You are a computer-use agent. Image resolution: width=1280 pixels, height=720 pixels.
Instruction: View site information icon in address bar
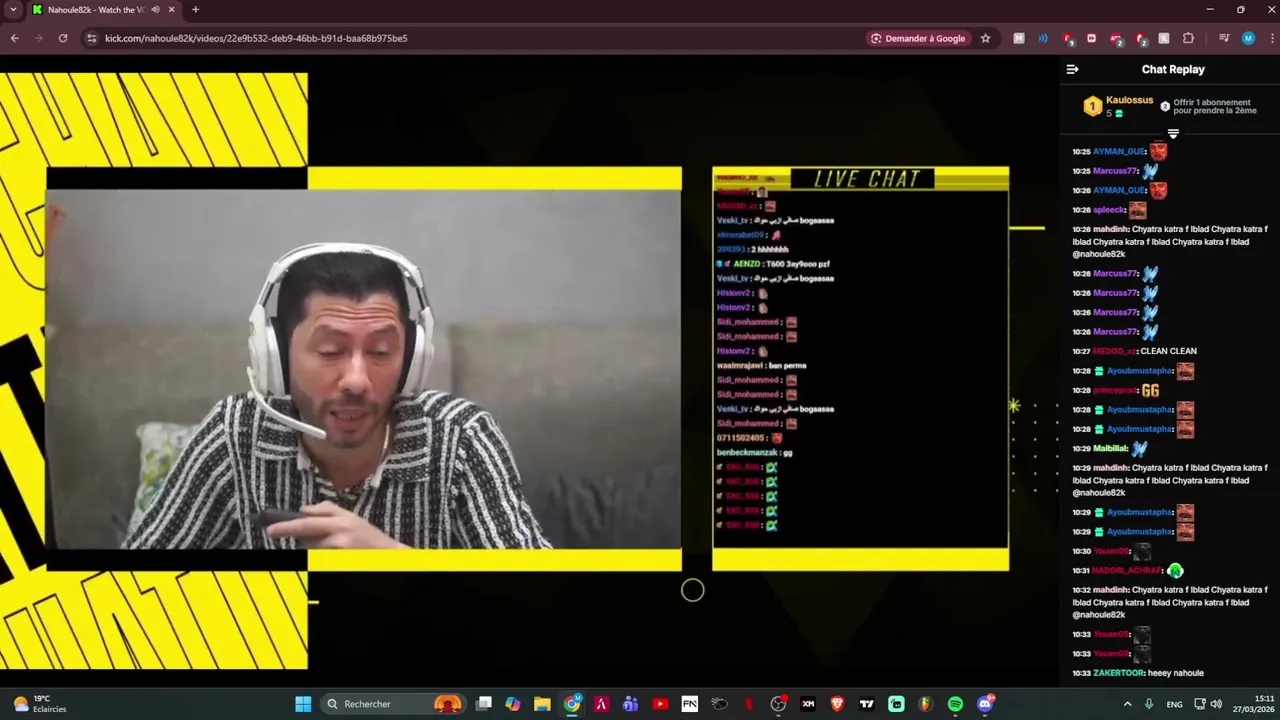tap(91, 38)
